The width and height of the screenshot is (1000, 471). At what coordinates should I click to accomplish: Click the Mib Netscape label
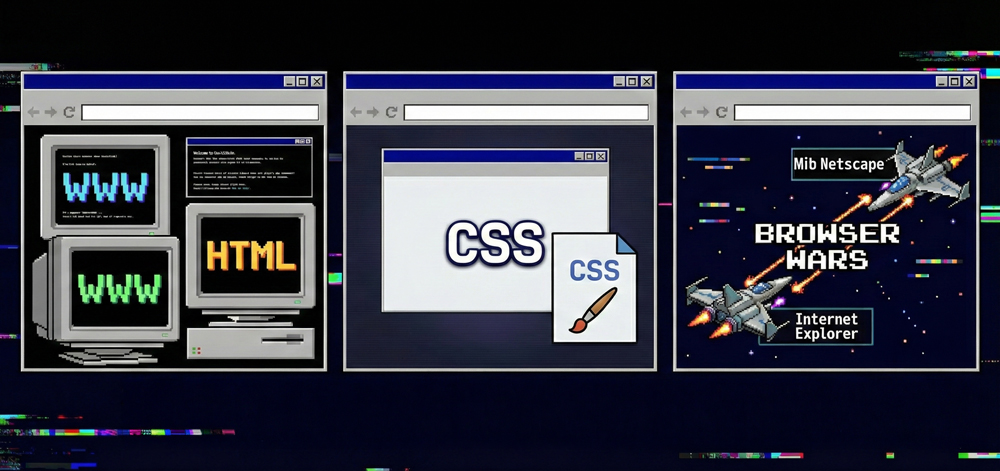coord(839,164)
